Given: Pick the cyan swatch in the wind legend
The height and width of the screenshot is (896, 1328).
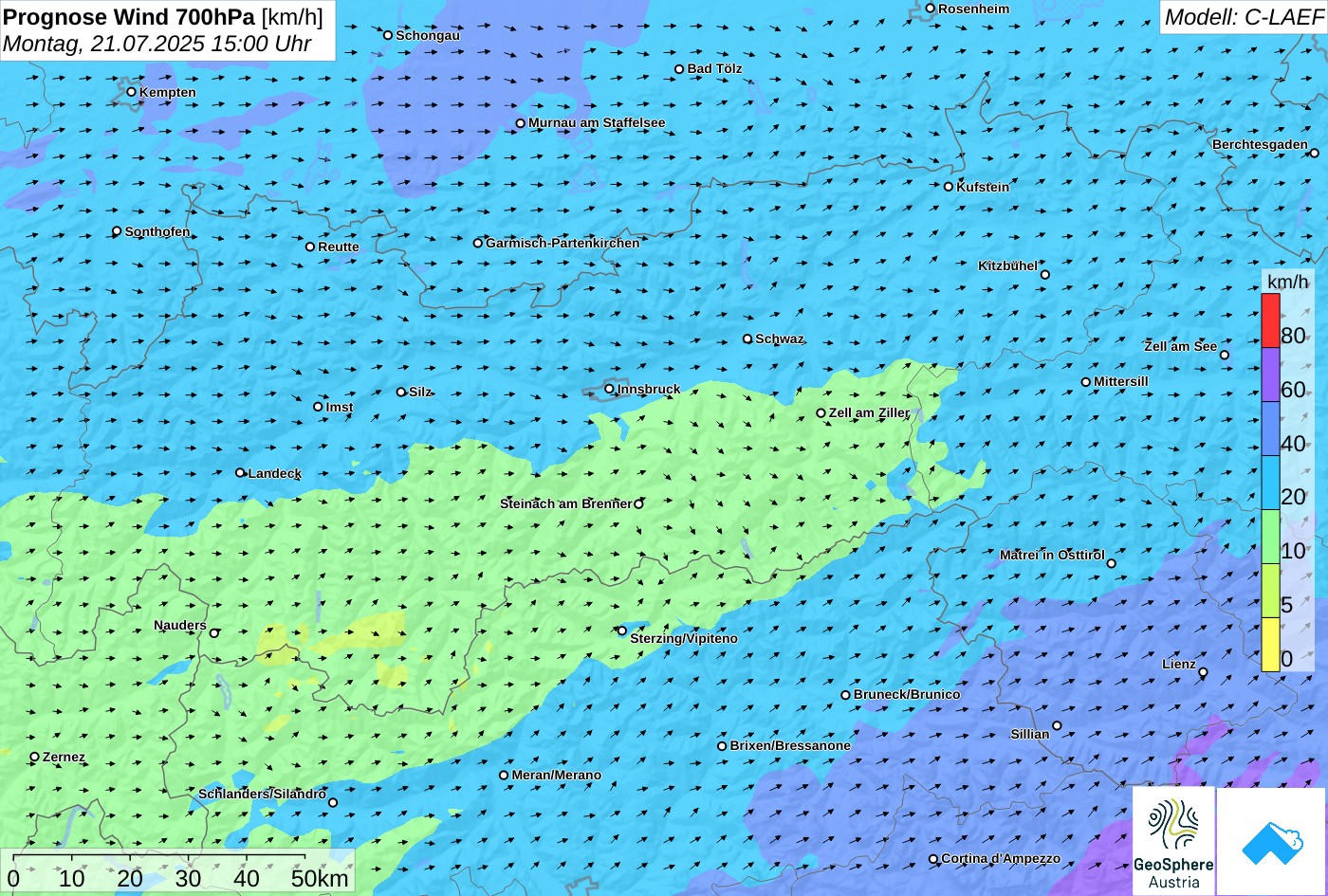Looking at the screenshot, I should (1270, 483).
